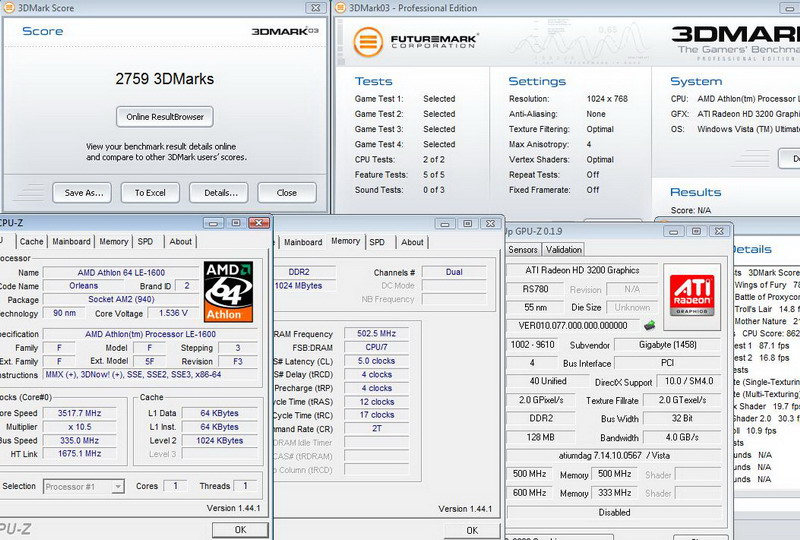Viewport: 800px width, 540px height.
Task: Open the Processor #1 selection dropdown
Action: click(84, 486)
